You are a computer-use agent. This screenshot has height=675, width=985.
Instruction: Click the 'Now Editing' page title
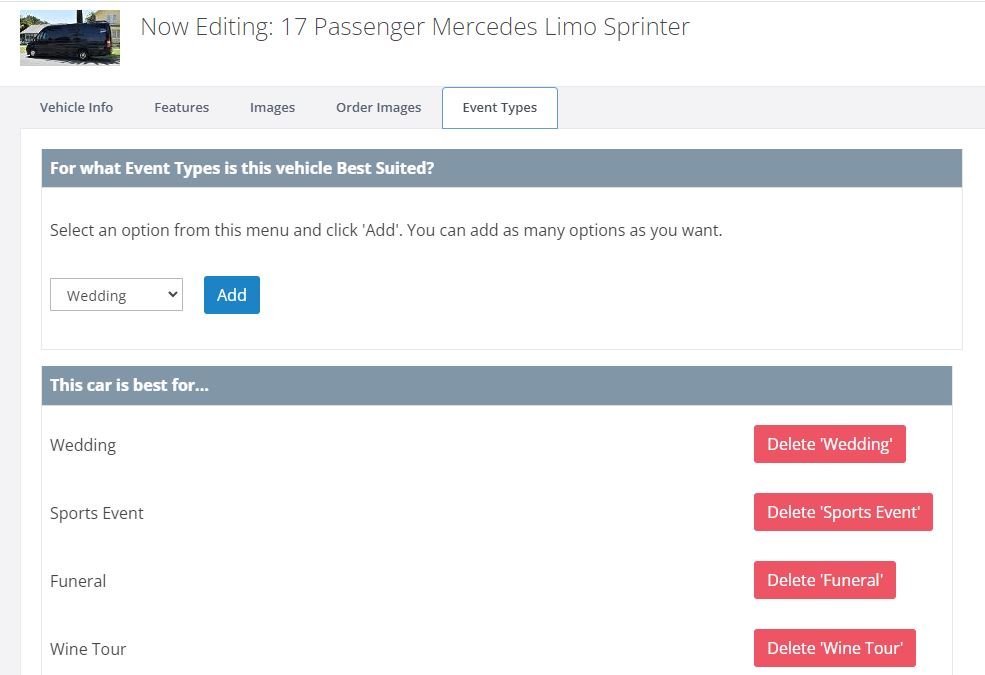pyautogui.click(x=415, y=27)
